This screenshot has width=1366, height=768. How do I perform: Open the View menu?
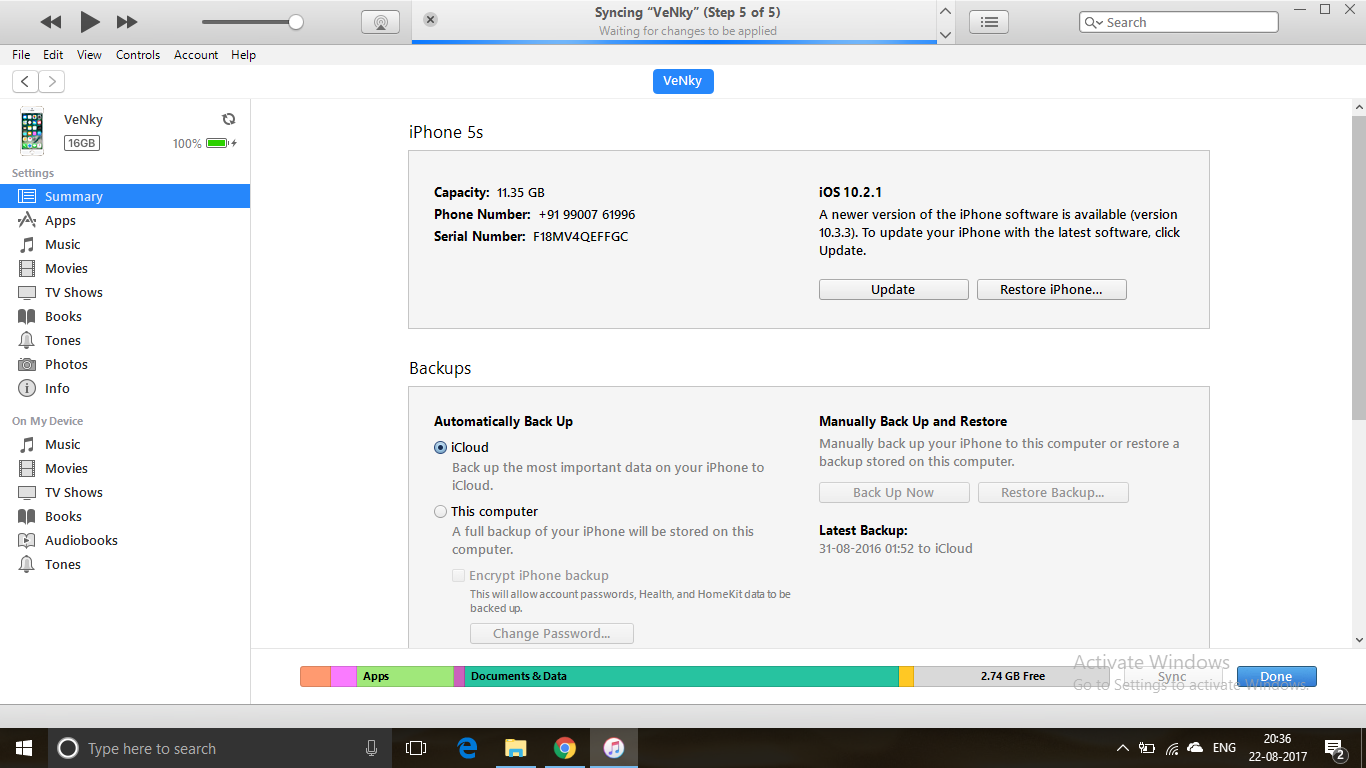click(x=89, y=55)
